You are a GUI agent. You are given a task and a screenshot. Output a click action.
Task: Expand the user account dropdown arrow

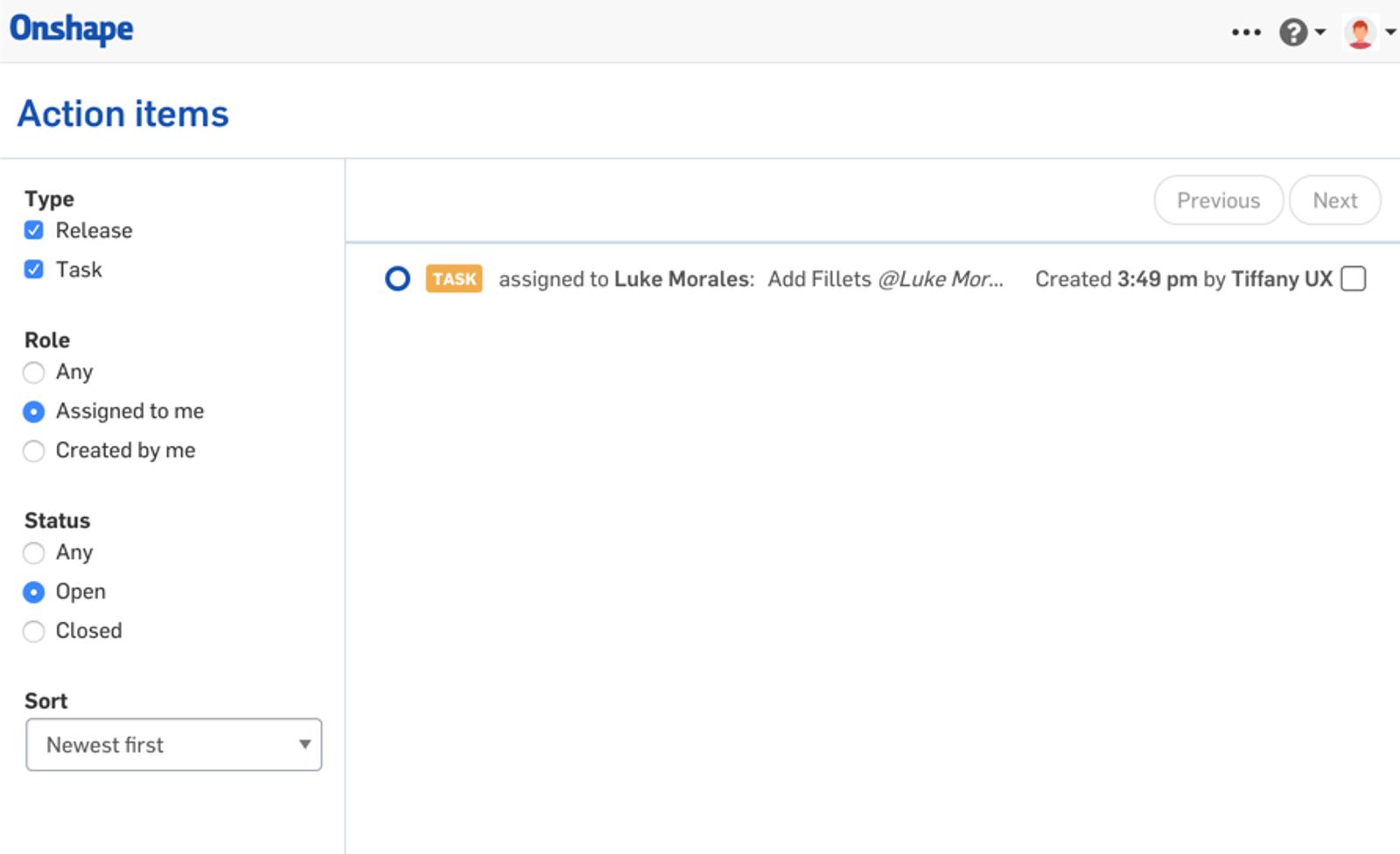coord(1389,32)
